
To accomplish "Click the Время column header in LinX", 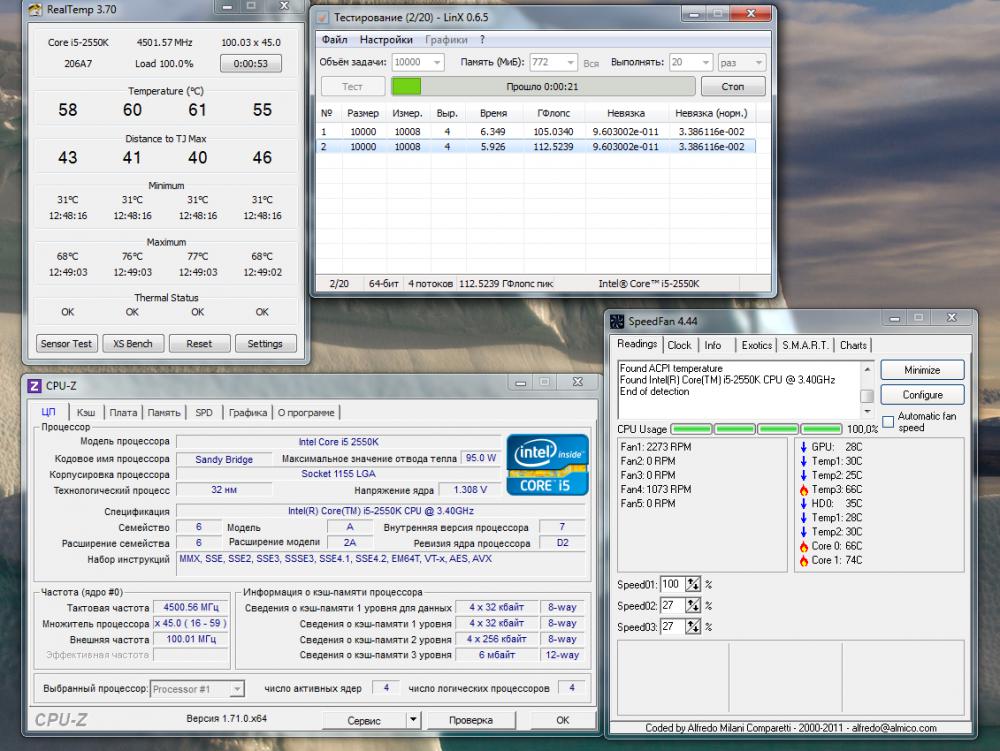I will (x=494, y=113).
